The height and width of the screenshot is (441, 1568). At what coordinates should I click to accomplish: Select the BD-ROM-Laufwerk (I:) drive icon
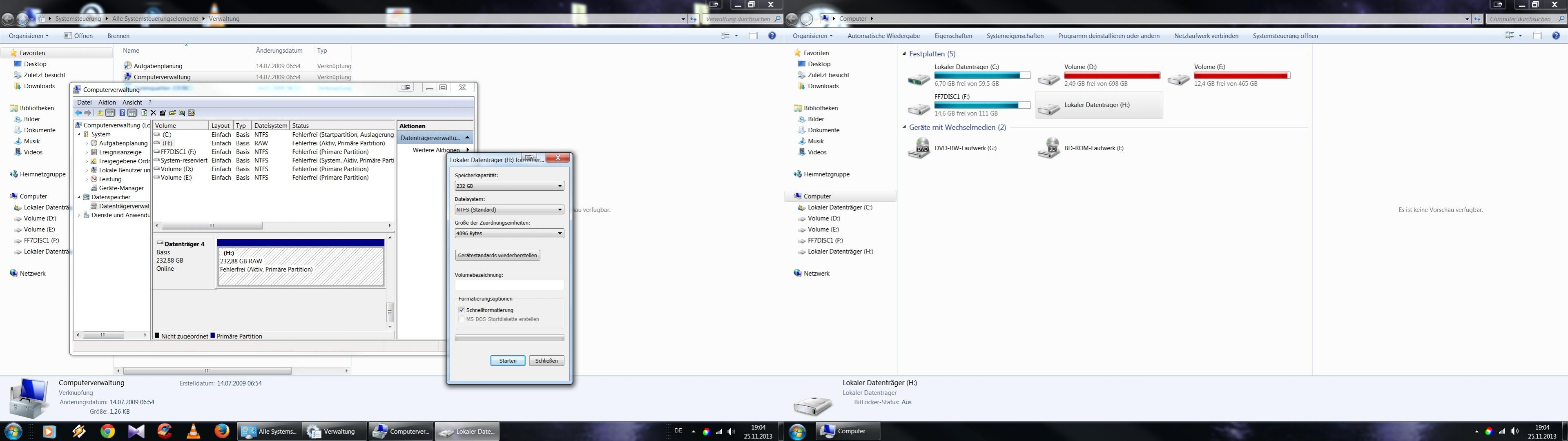[x=1049, y=148]
